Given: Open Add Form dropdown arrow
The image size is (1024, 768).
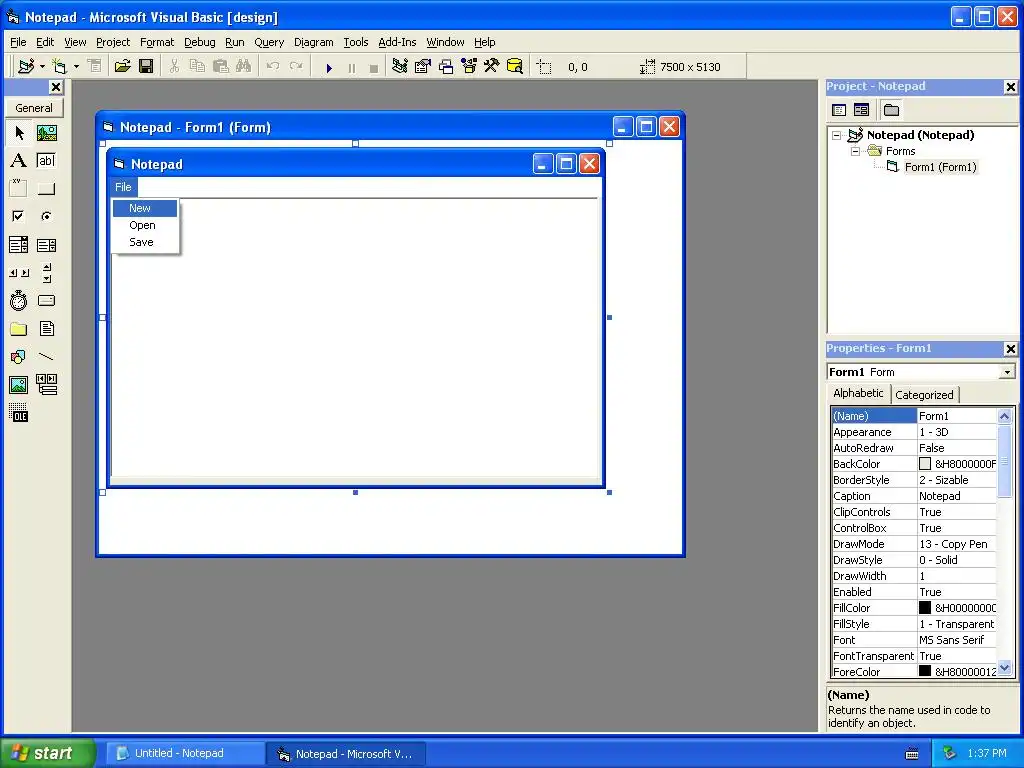Looking at the screenshot, I should pyautogui.click(x=76, y=67).
